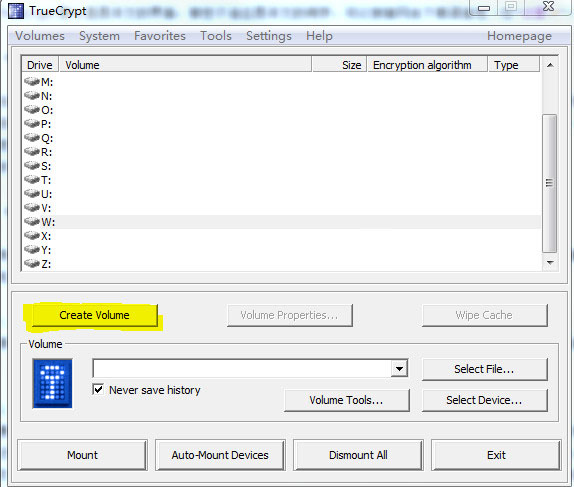Click the Exit button

496,455
